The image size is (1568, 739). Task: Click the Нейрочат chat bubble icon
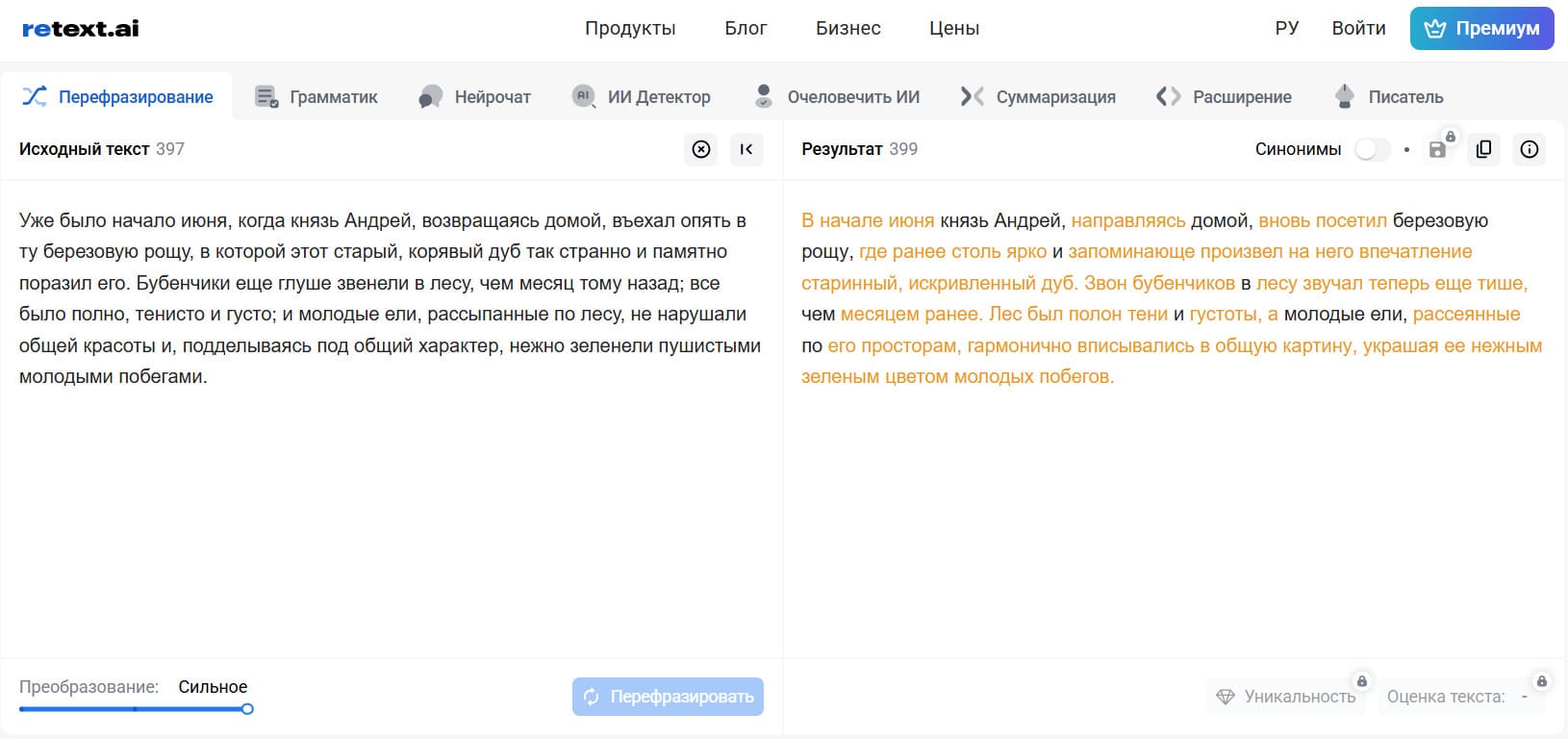(431, 96)
